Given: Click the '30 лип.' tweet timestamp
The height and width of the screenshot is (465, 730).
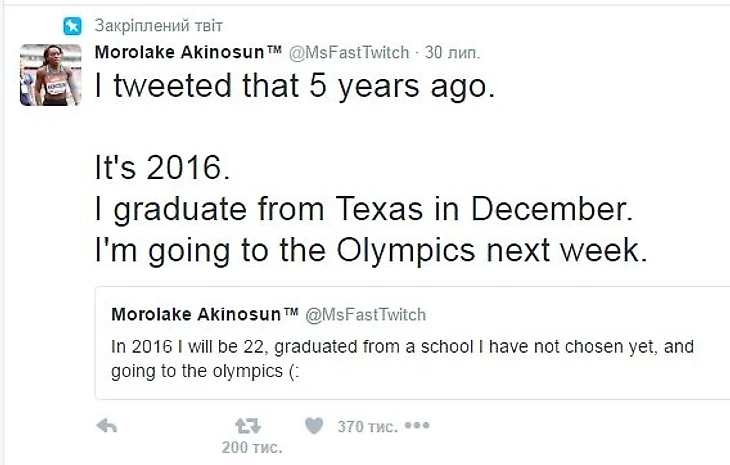Looking at the screenshot, I should [453, 51].
